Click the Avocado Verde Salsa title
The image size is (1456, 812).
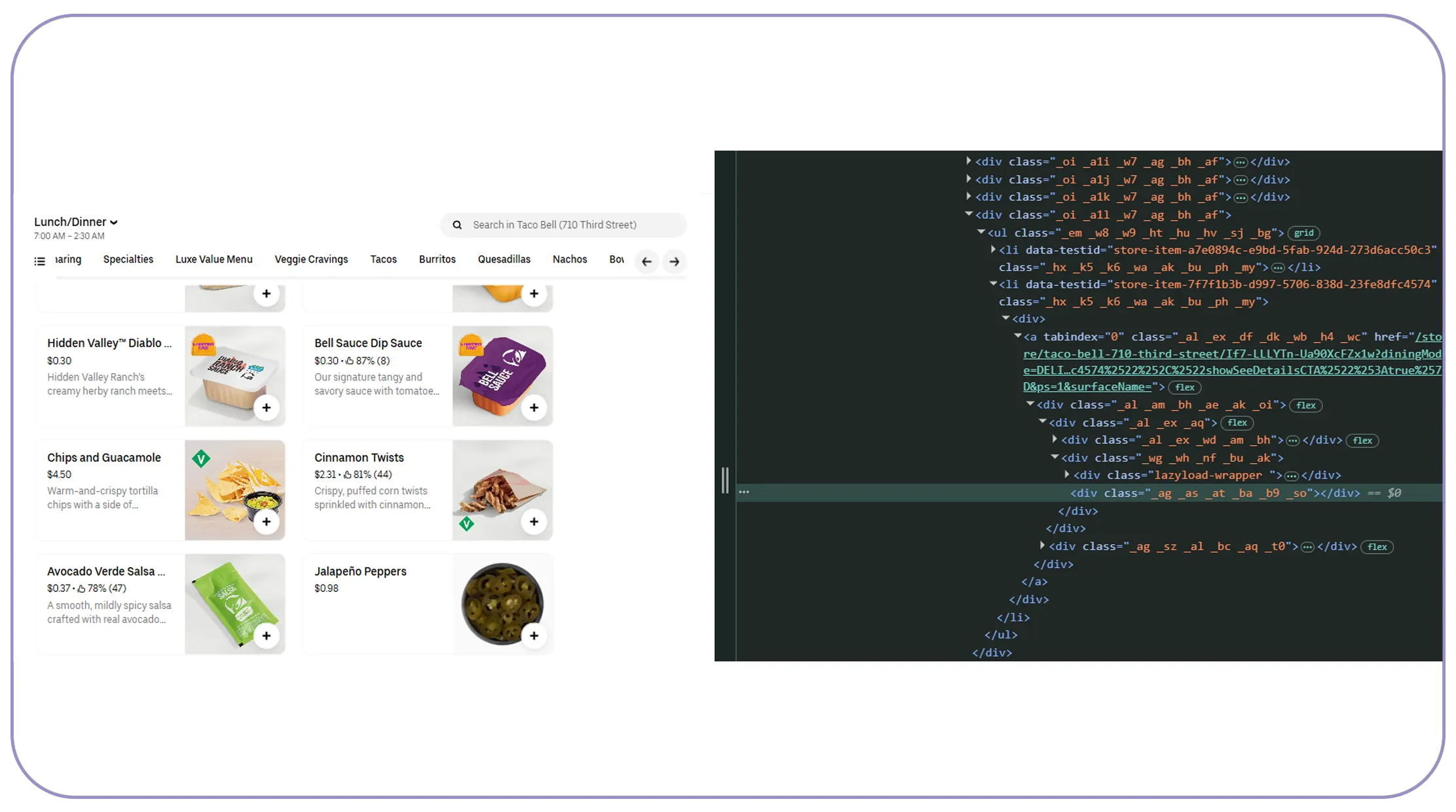click(x=106, y=572)
